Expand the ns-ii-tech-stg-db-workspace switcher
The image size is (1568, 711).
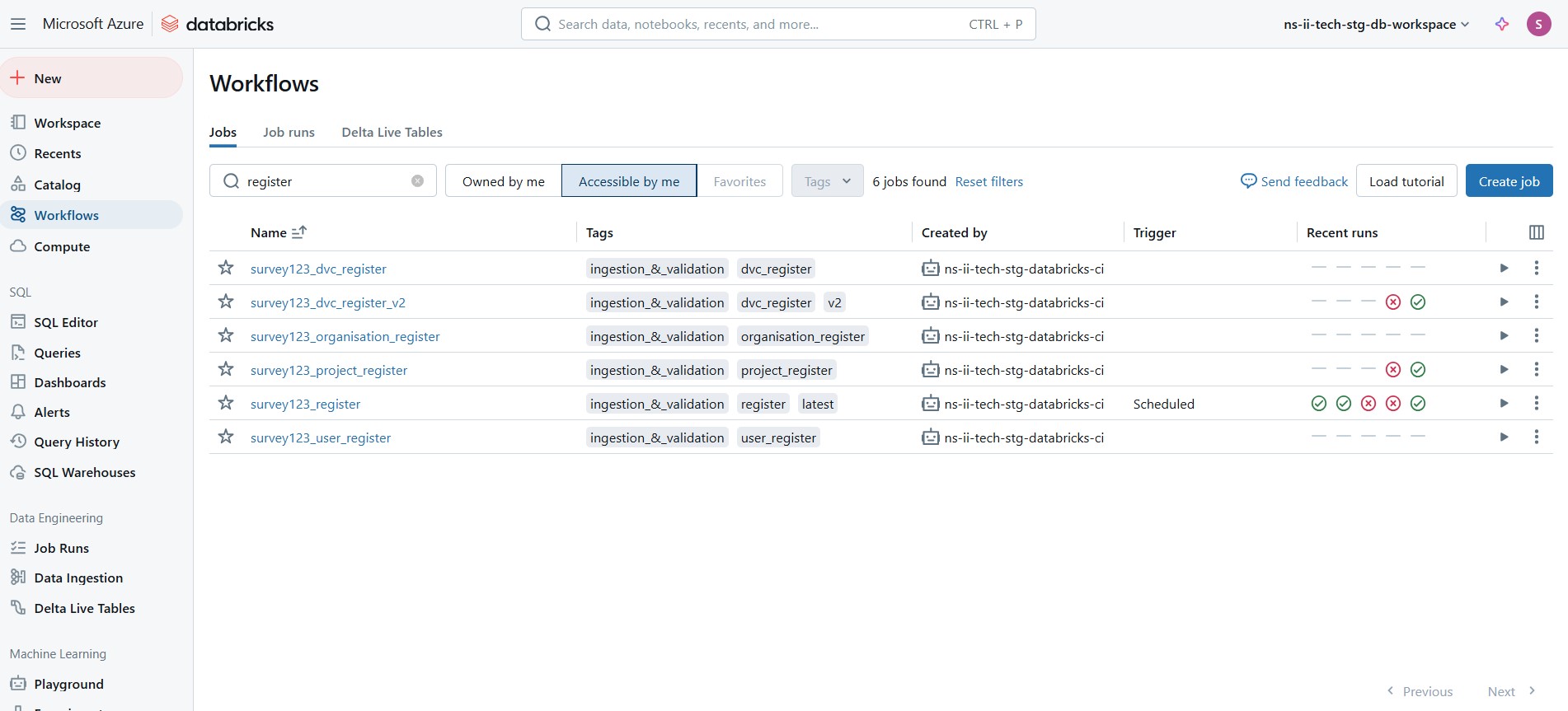[x=1376, y=24]
